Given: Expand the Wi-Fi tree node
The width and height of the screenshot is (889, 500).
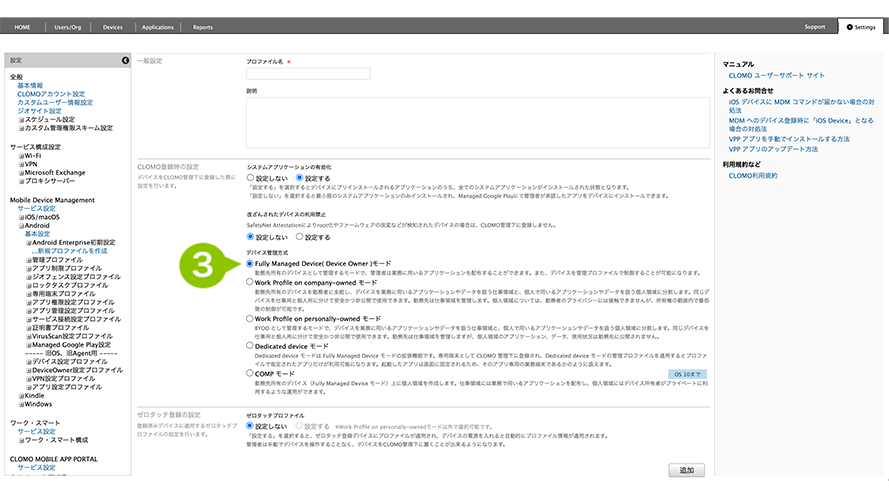Looking at the screenshot, I should (x=22, y=156).
